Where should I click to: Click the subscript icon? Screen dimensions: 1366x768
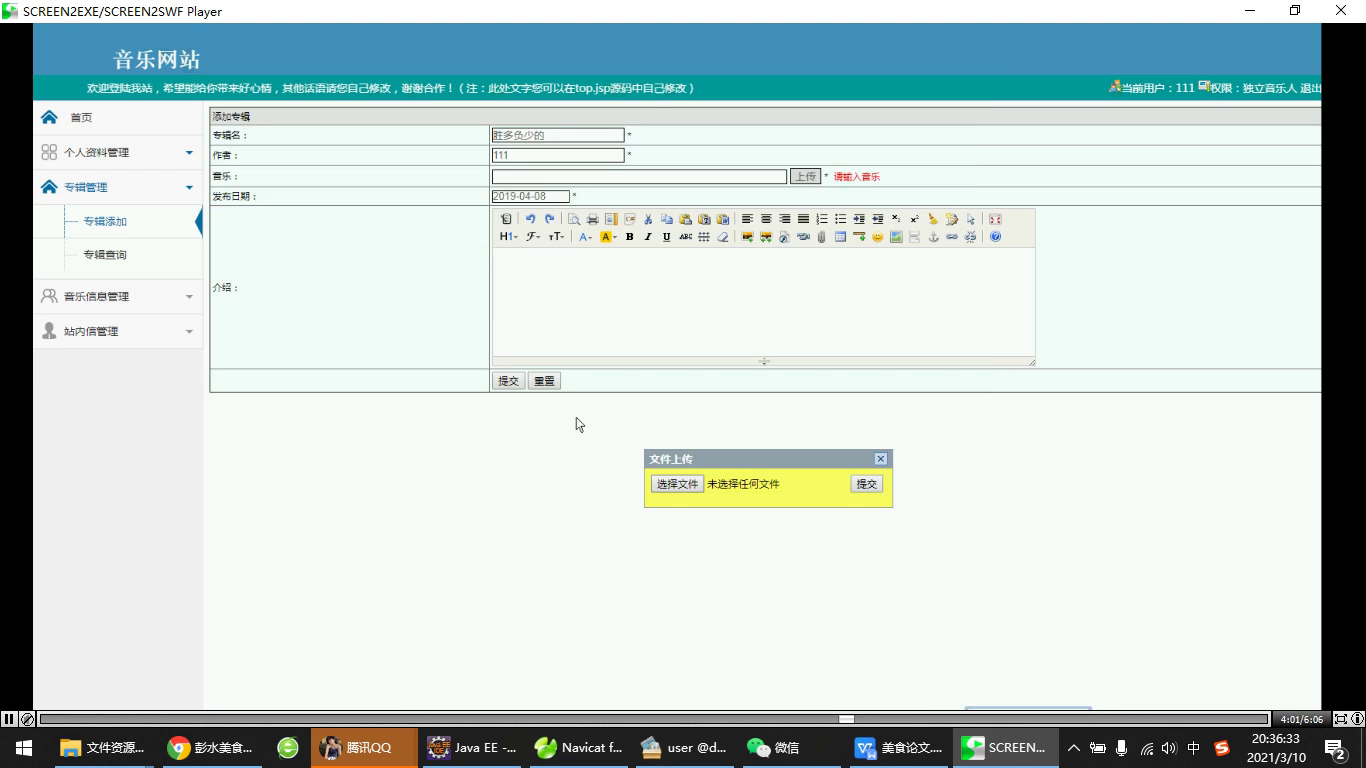click(x=896, y=219)
